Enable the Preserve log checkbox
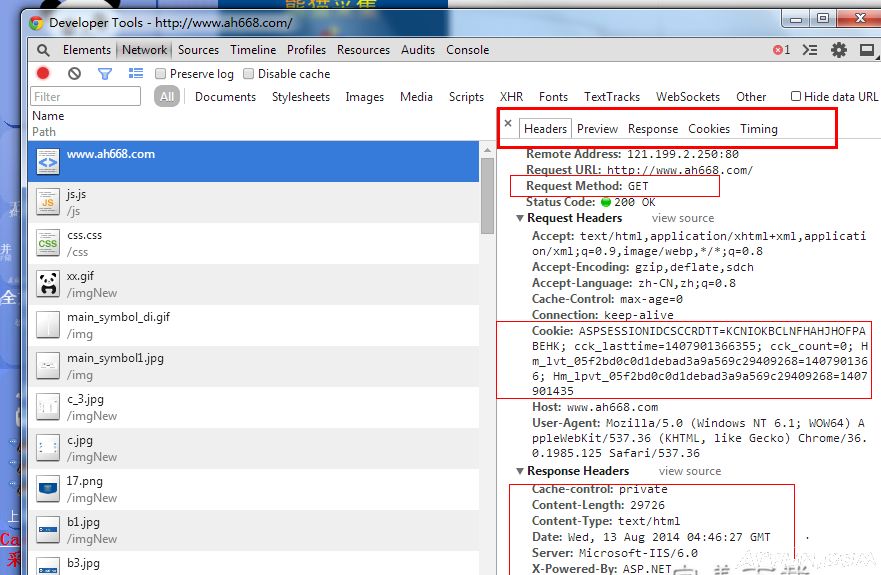 [x=161, y=74]
